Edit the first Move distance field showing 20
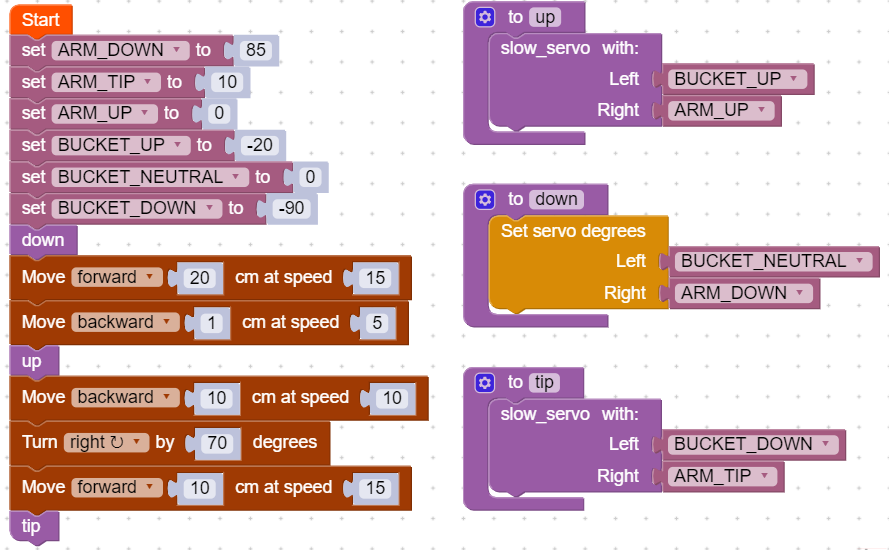Screen dimensions: 889x550 click(200, 278)
